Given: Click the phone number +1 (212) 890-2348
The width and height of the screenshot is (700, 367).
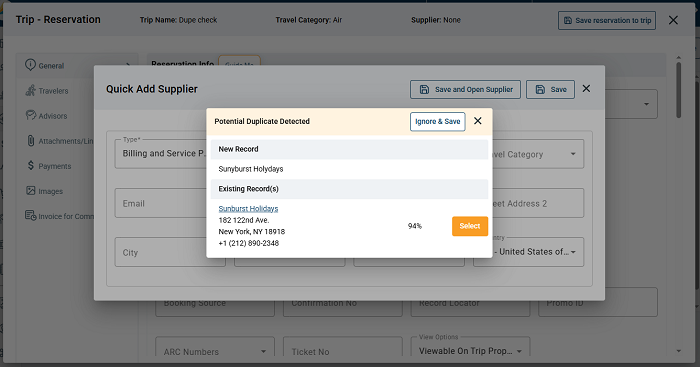Looking at the screenshot, I should tap(249, 243).
